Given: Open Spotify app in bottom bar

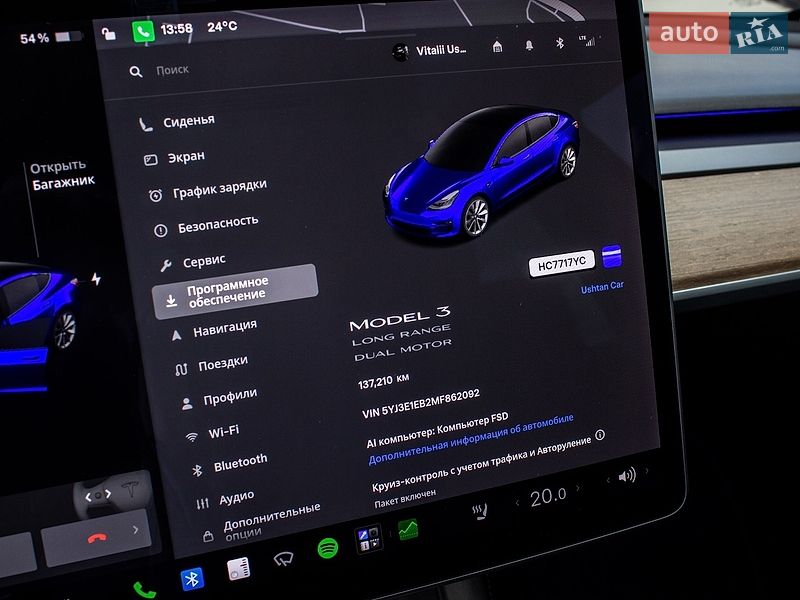Looking at the screenshot, I should click(328, 548).
